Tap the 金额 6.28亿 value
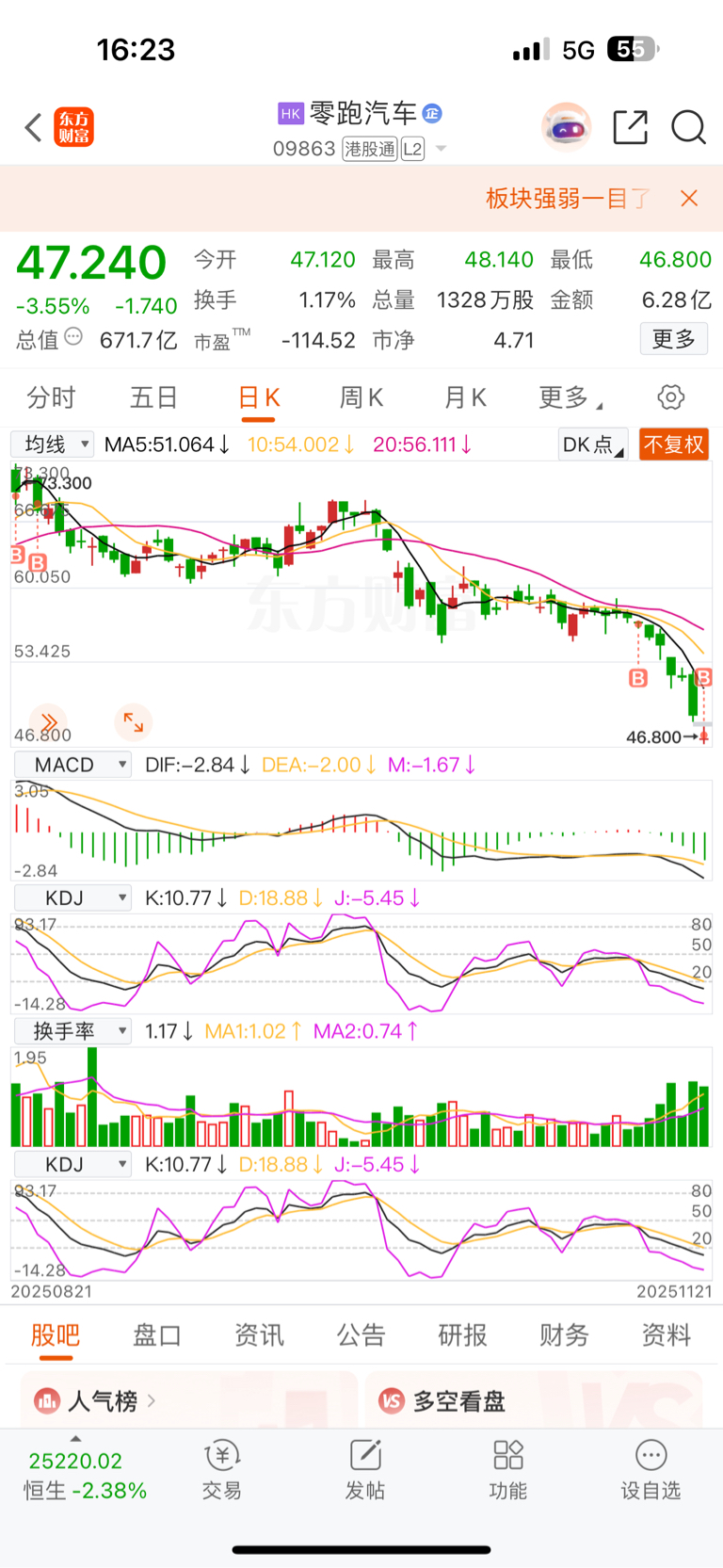 [677, 299]
